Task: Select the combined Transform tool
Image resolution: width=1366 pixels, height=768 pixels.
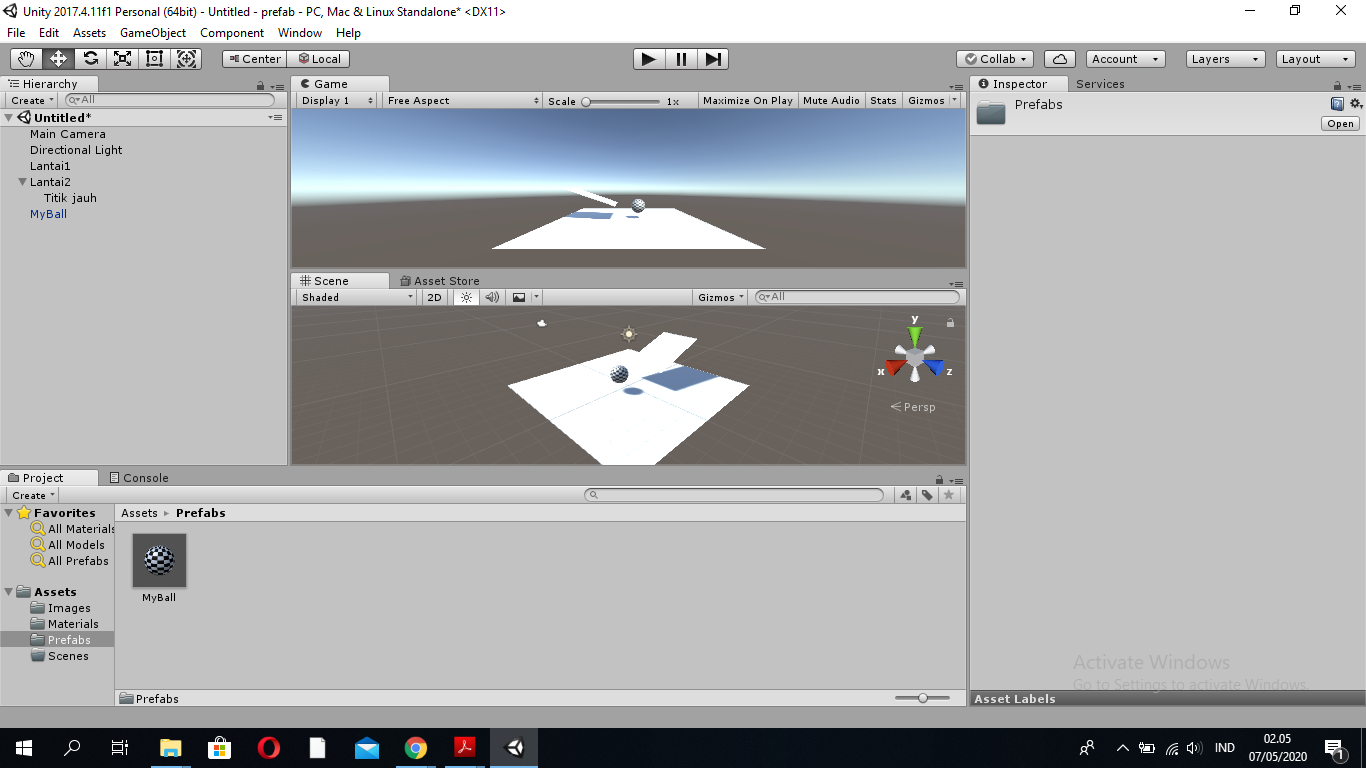Action: pos(186,59)
